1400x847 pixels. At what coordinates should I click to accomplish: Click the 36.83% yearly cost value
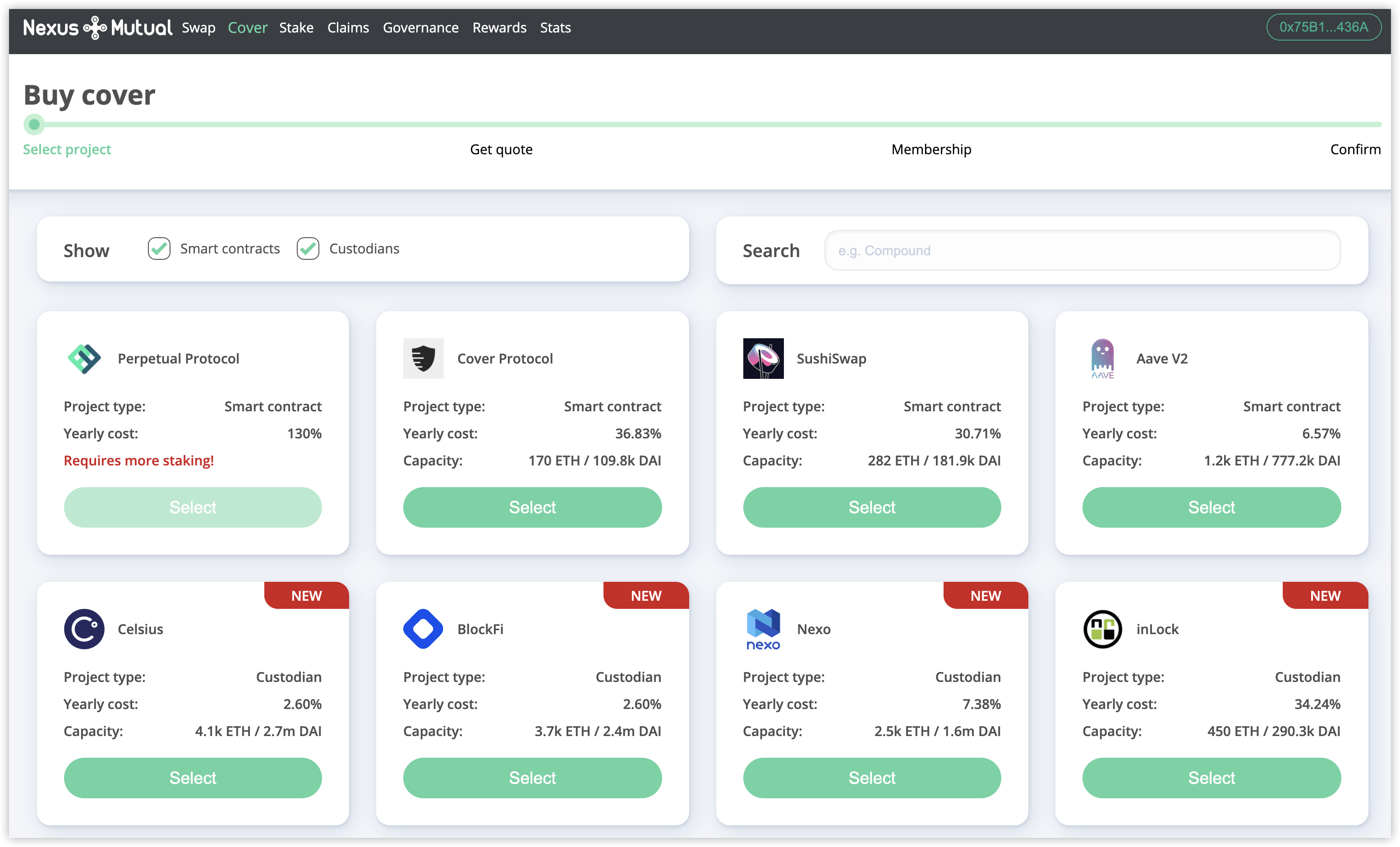[x=638, y=433]
